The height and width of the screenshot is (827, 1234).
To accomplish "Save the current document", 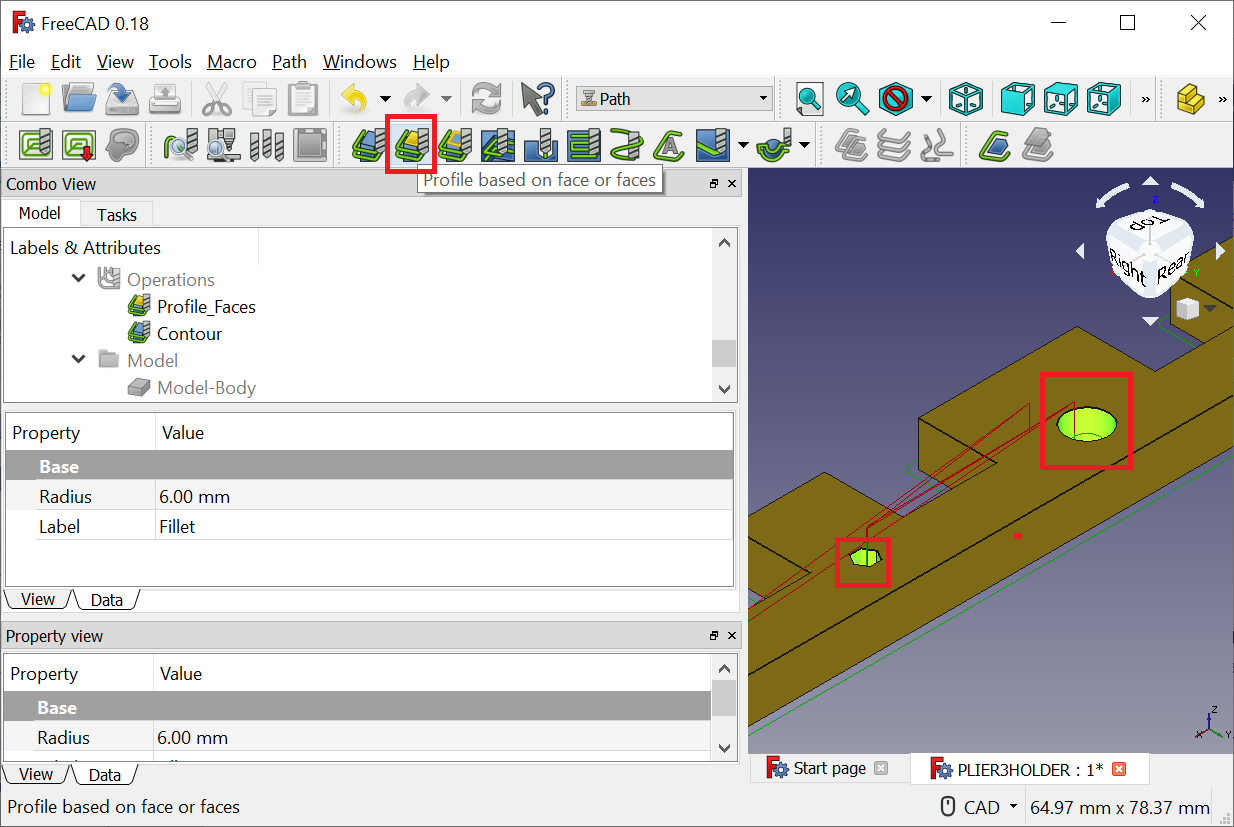I will (121, 98).
